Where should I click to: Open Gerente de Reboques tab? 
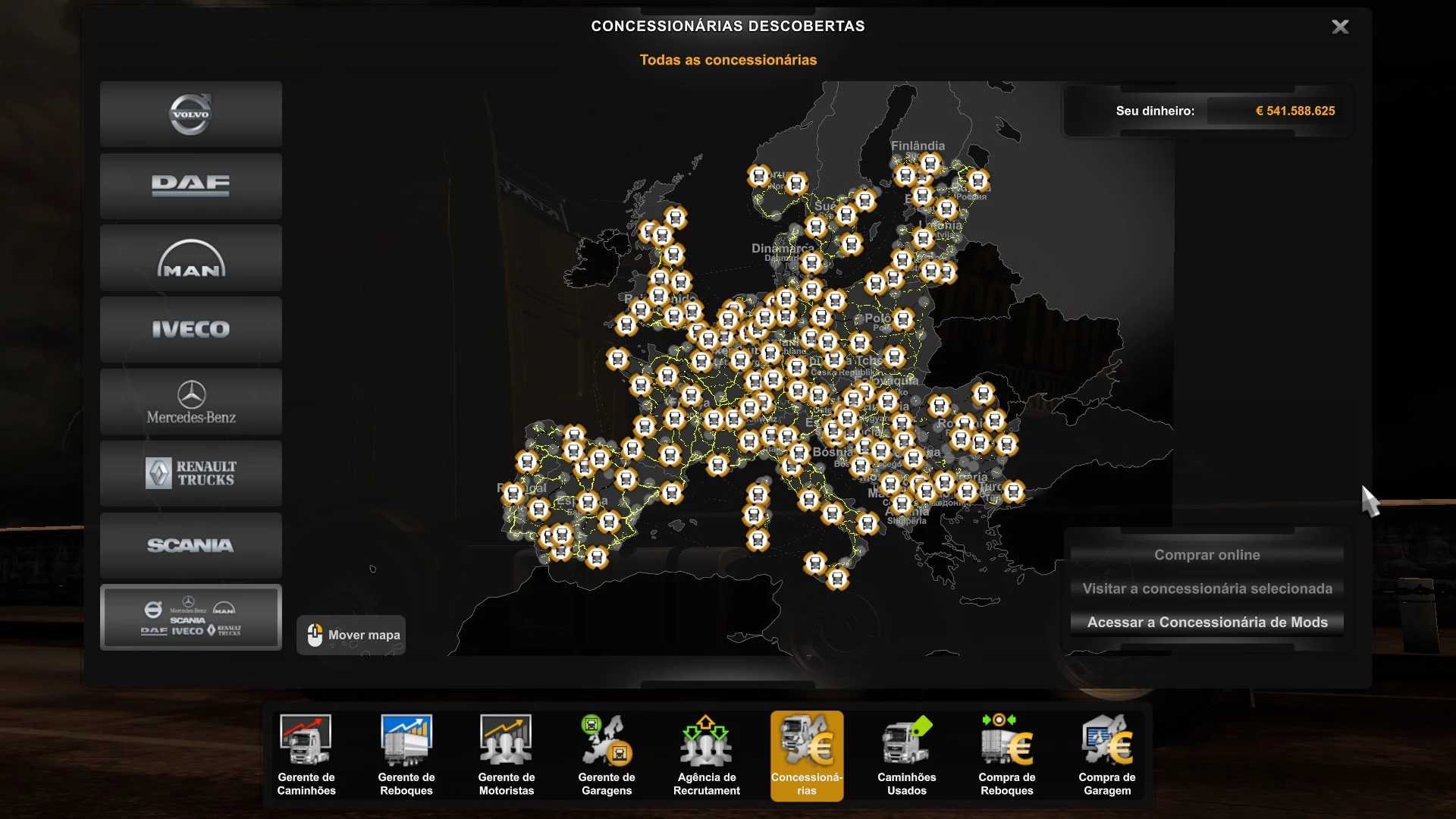406,755
